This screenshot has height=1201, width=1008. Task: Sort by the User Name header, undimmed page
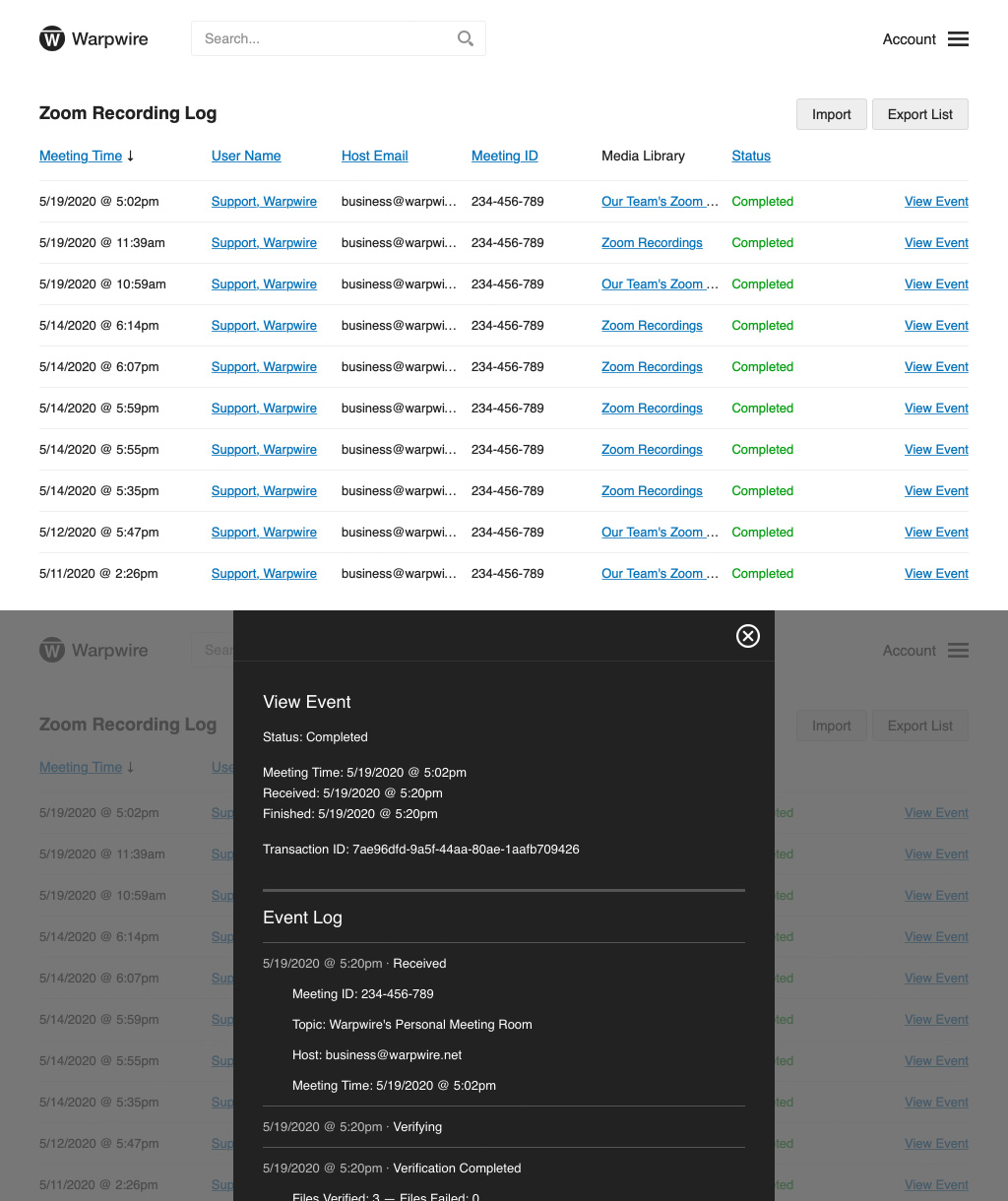point(246,156)
